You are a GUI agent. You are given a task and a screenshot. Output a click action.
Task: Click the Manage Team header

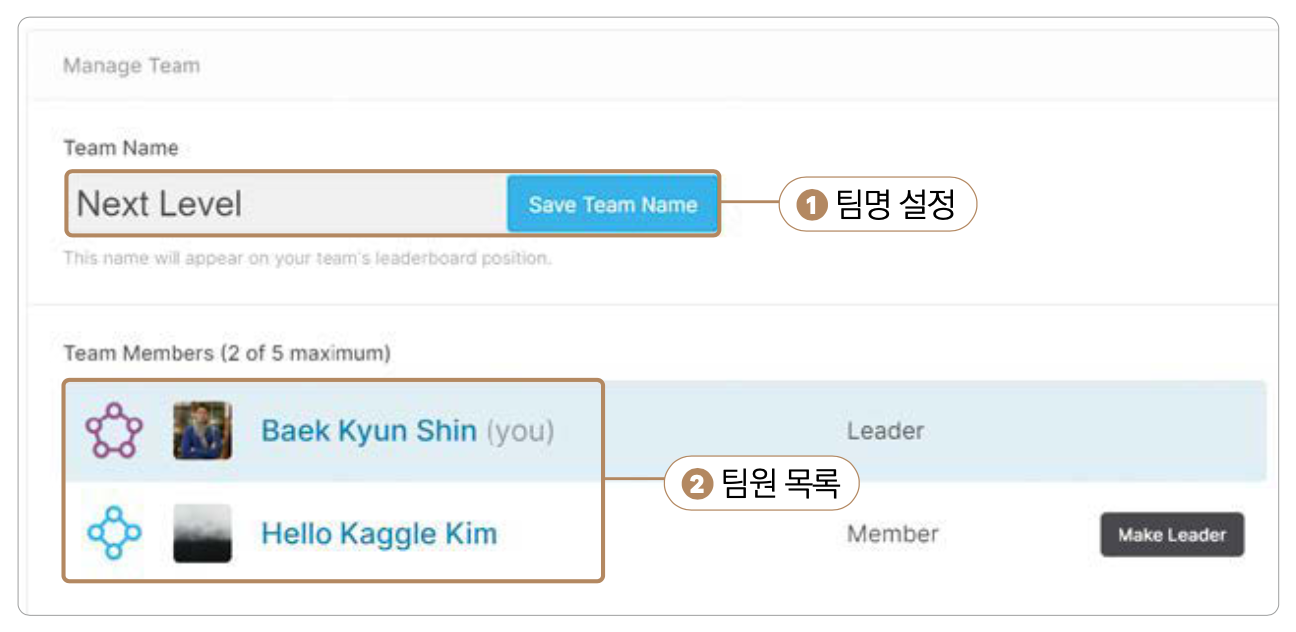tap(131, 66)
